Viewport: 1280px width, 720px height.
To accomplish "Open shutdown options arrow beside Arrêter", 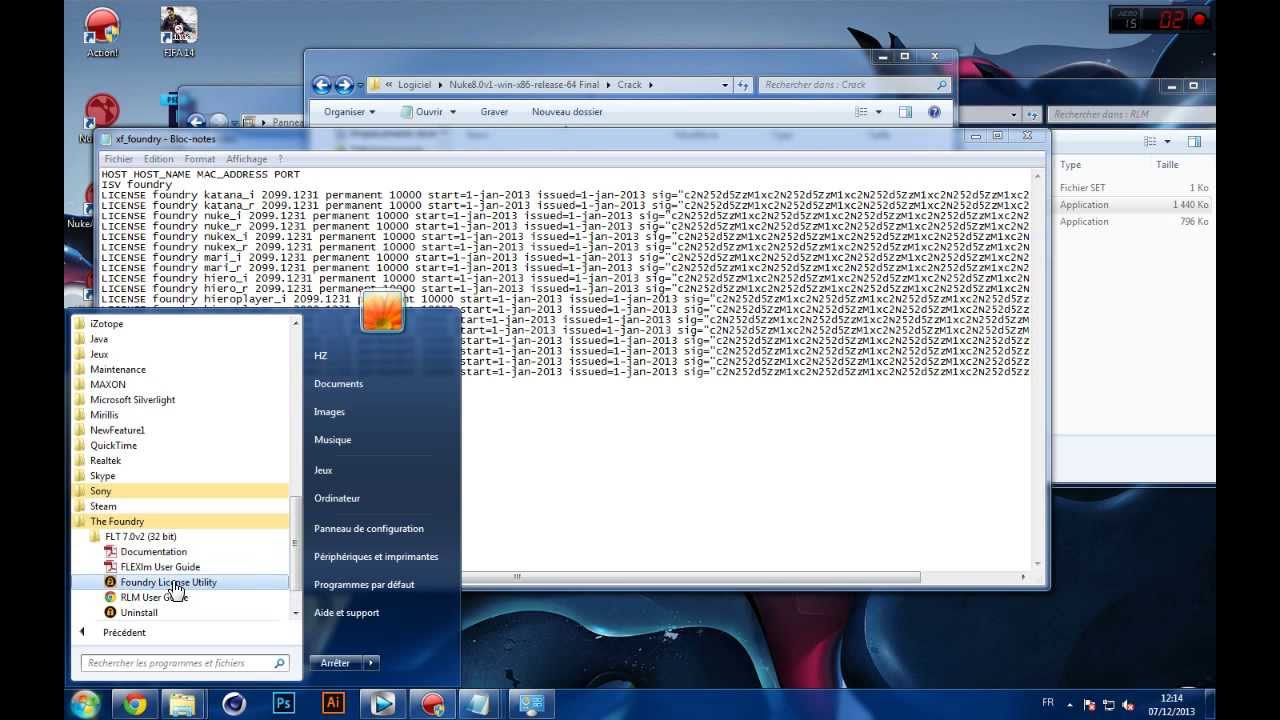I will pyautogui.click(x=371, y=663).
